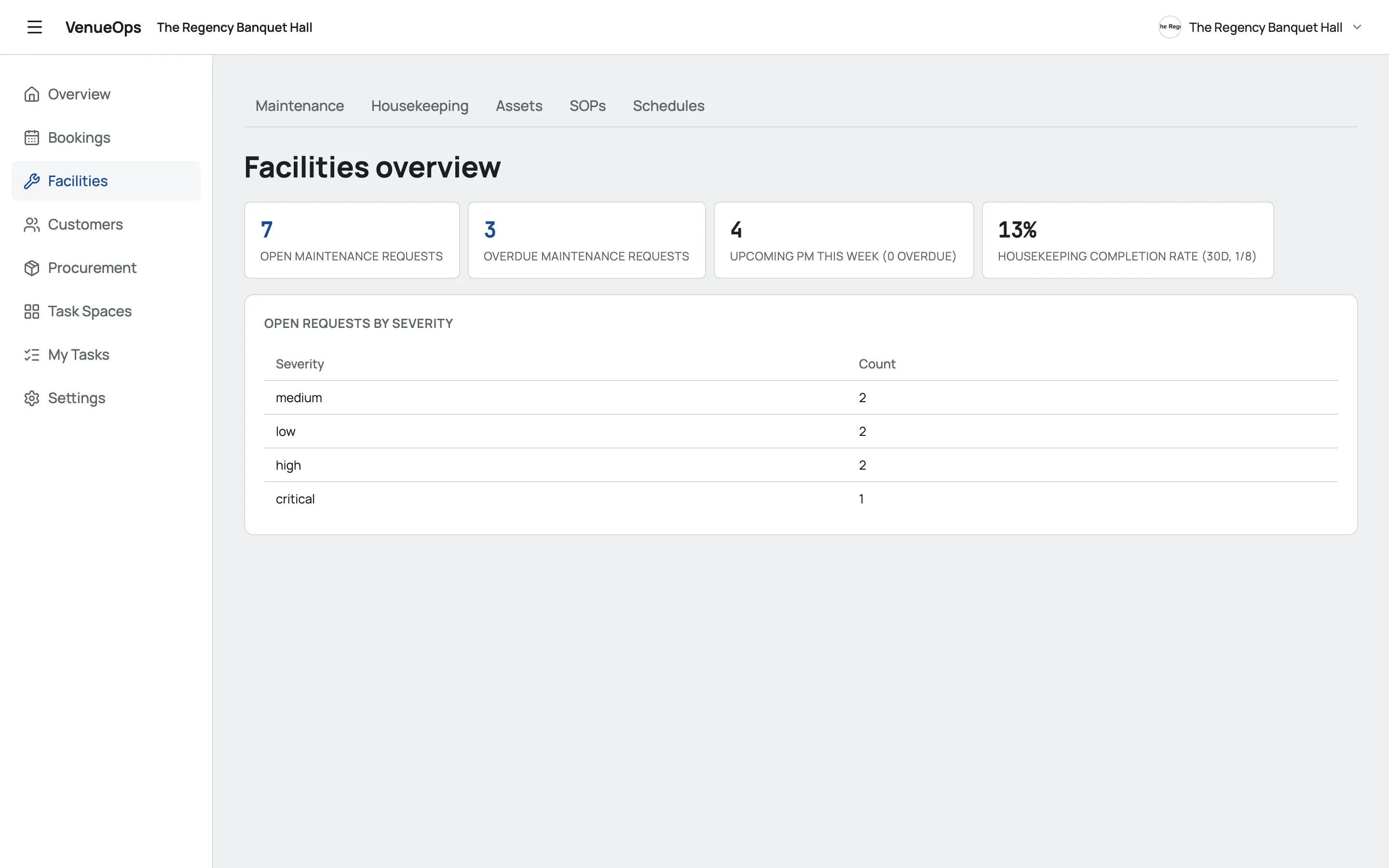Click the Open Requests By Severity heading

[358, 324]
